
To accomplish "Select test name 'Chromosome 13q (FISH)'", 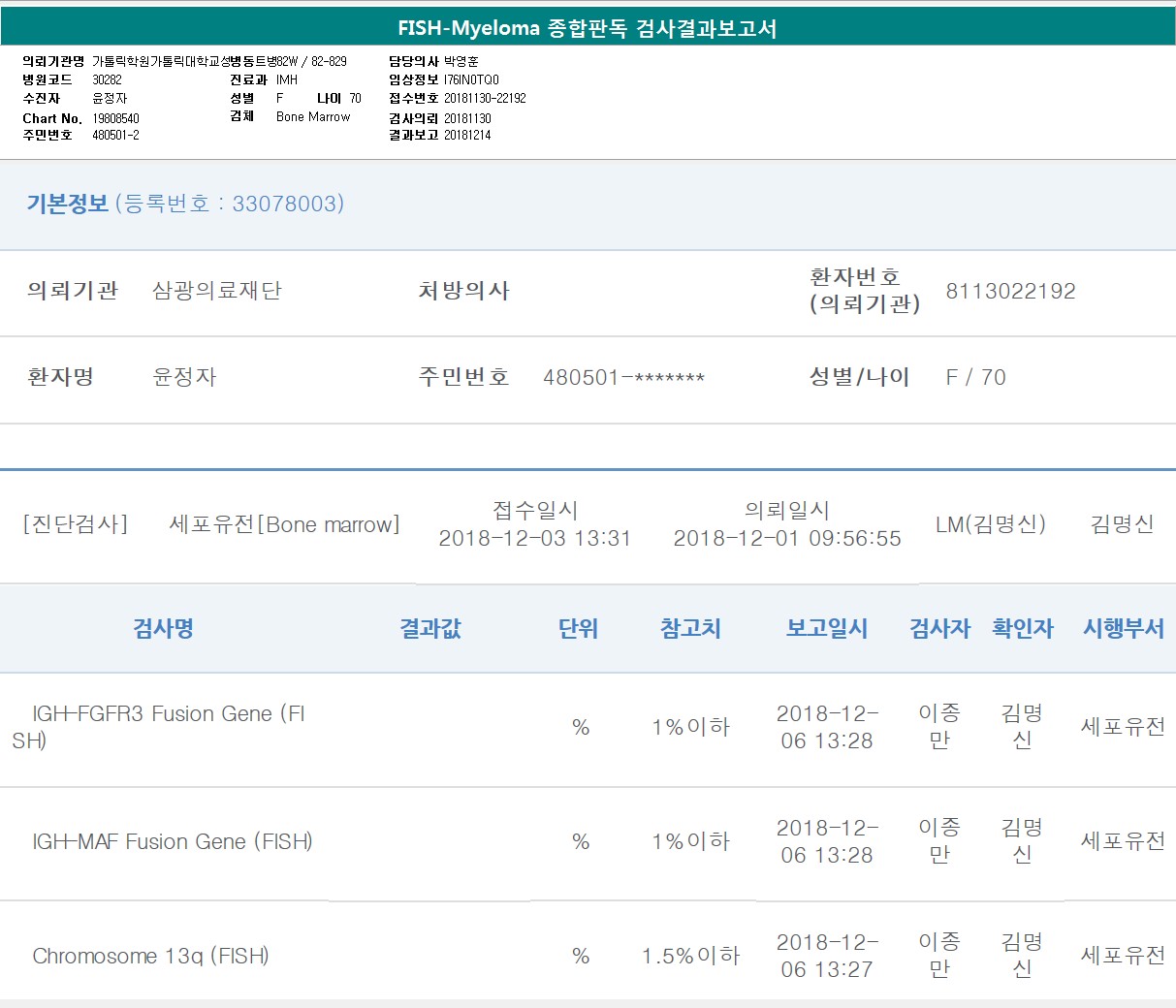I will (151, 956).
